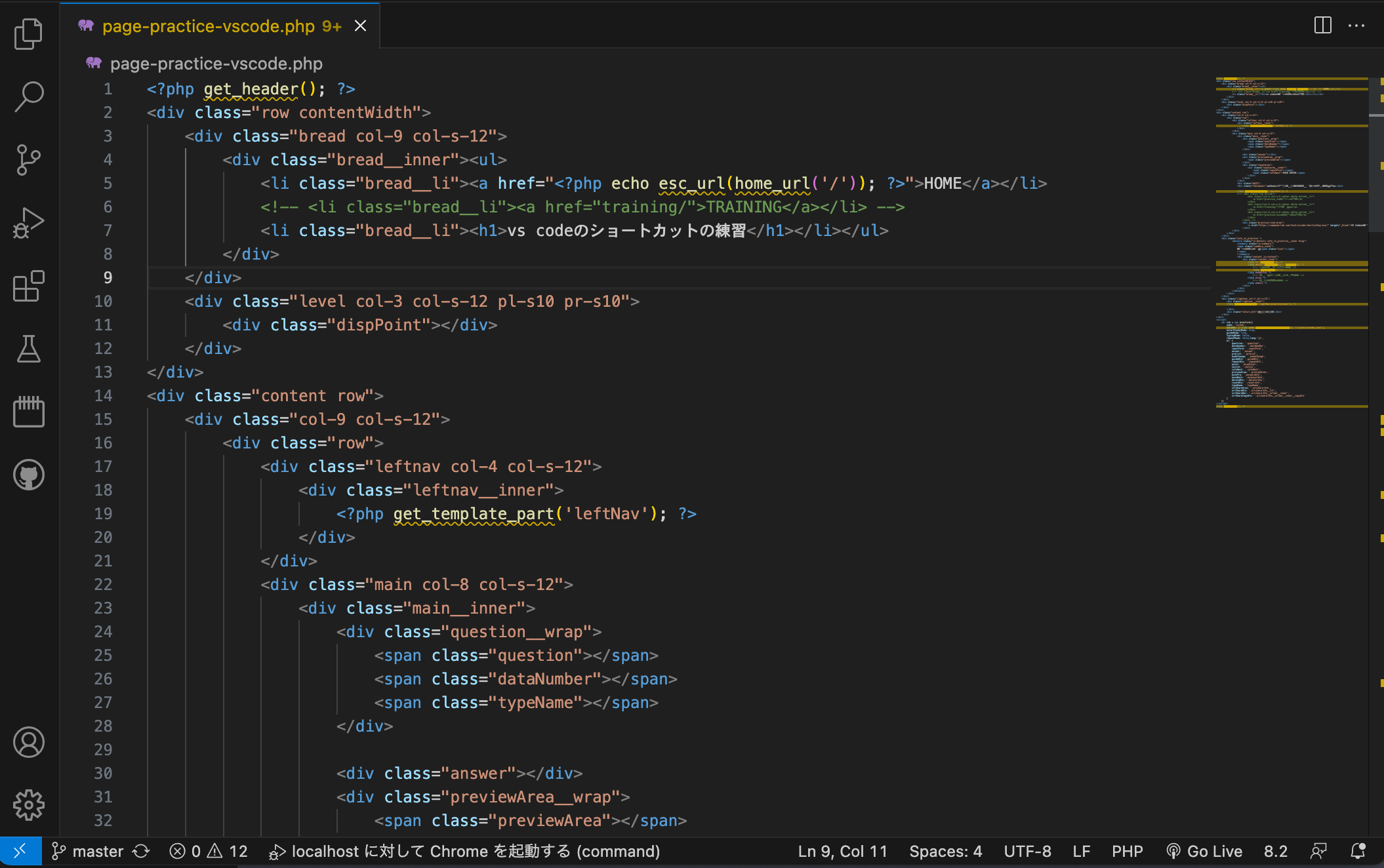Click "row contentWidth" class value
Screen dimensions: 1384x868
(341, 112)
